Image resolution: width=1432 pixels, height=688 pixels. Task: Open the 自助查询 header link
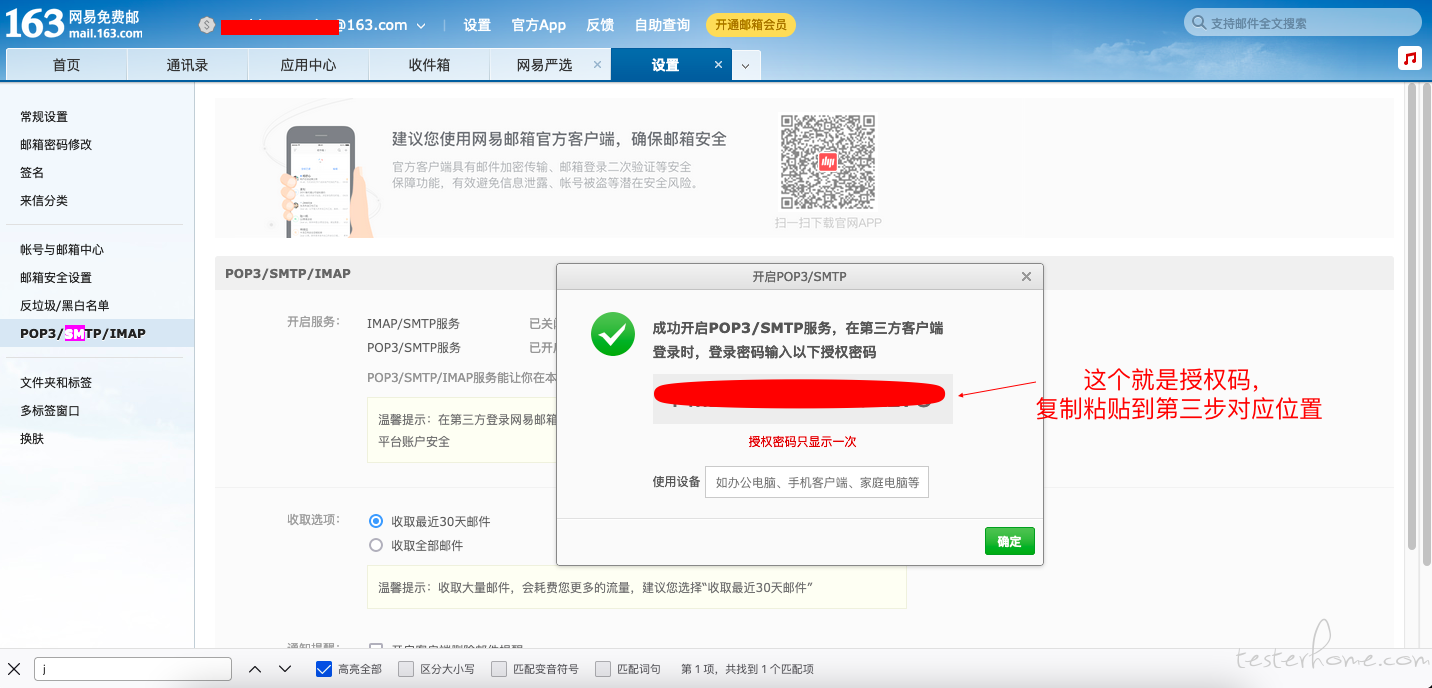coord(662,25)
